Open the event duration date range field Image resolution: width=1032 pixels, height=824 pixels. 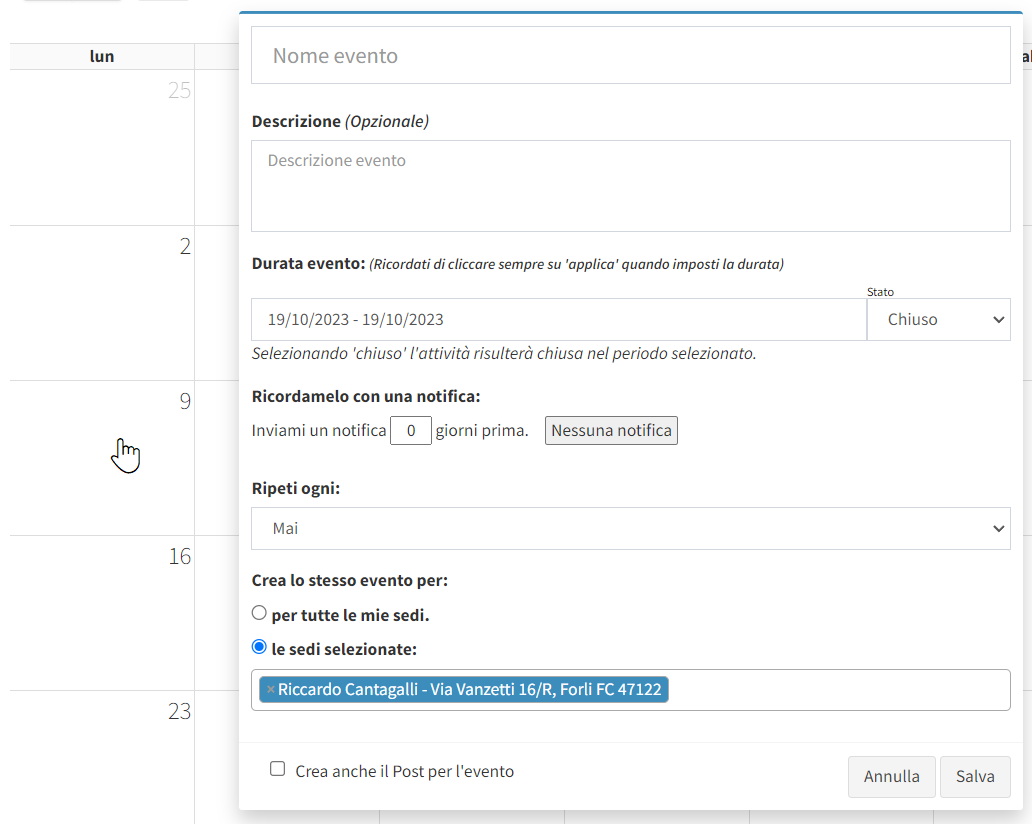click(x=558, y=320)
